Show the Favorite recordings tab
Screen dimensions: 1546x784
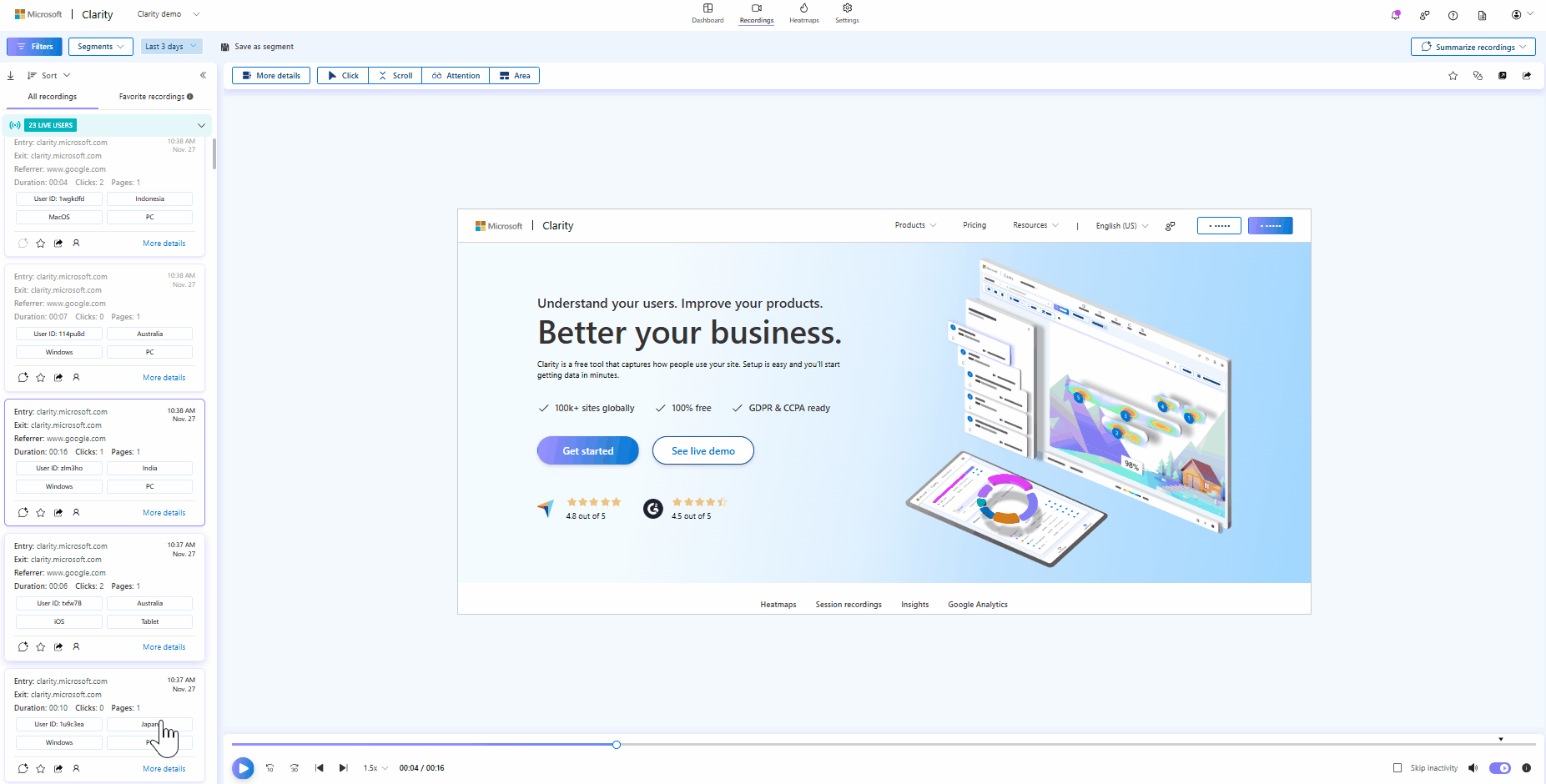coord(156,97)
